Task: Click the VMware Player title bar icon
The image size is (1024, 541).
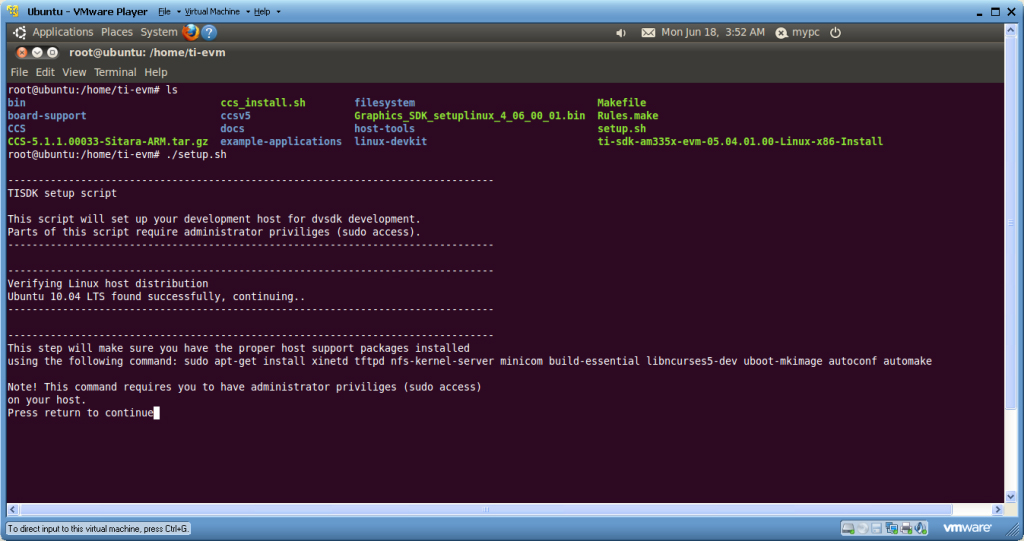Action: tap(13, 11)
